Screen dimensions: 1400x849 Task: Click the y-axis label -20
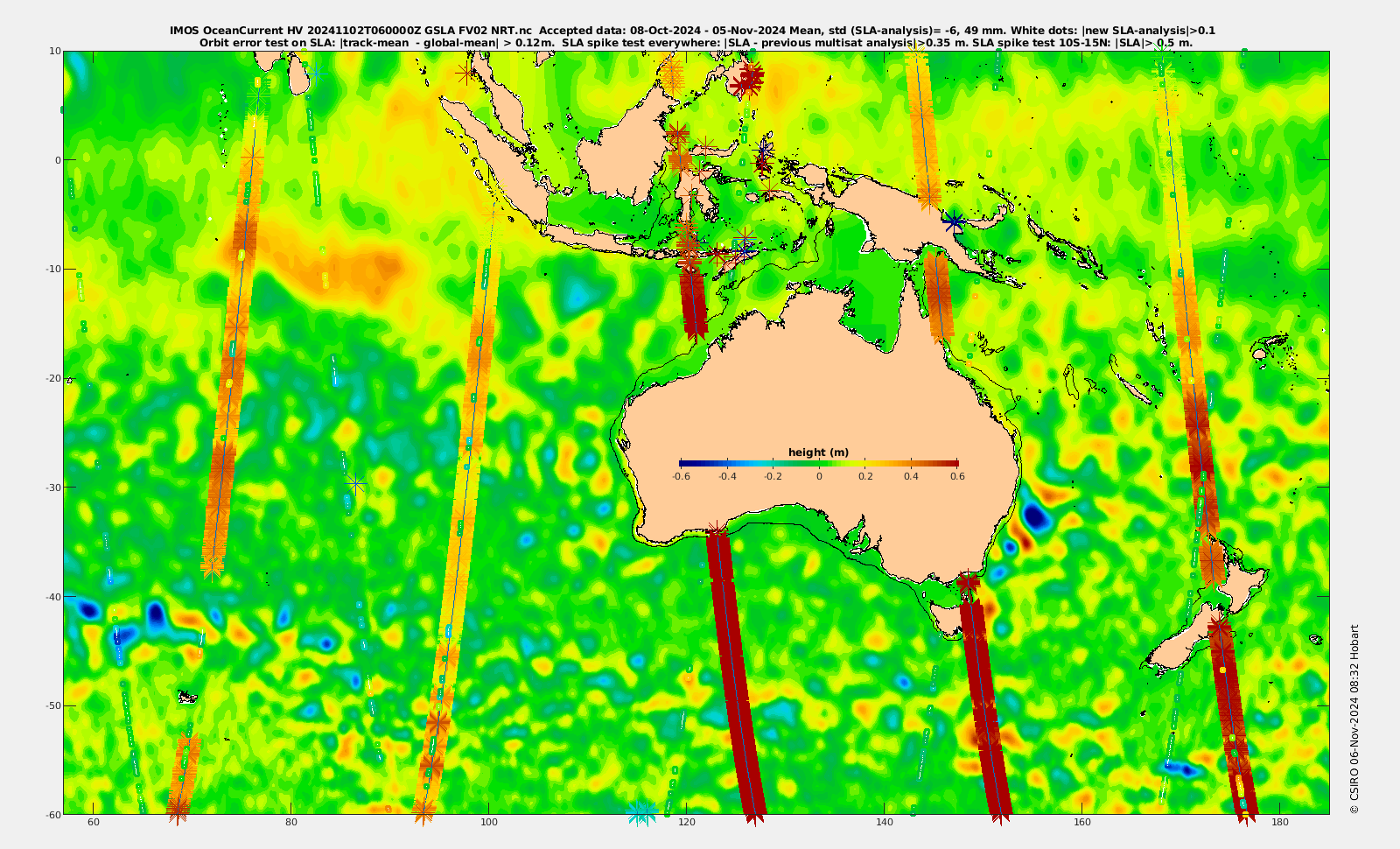pos(52,378)
